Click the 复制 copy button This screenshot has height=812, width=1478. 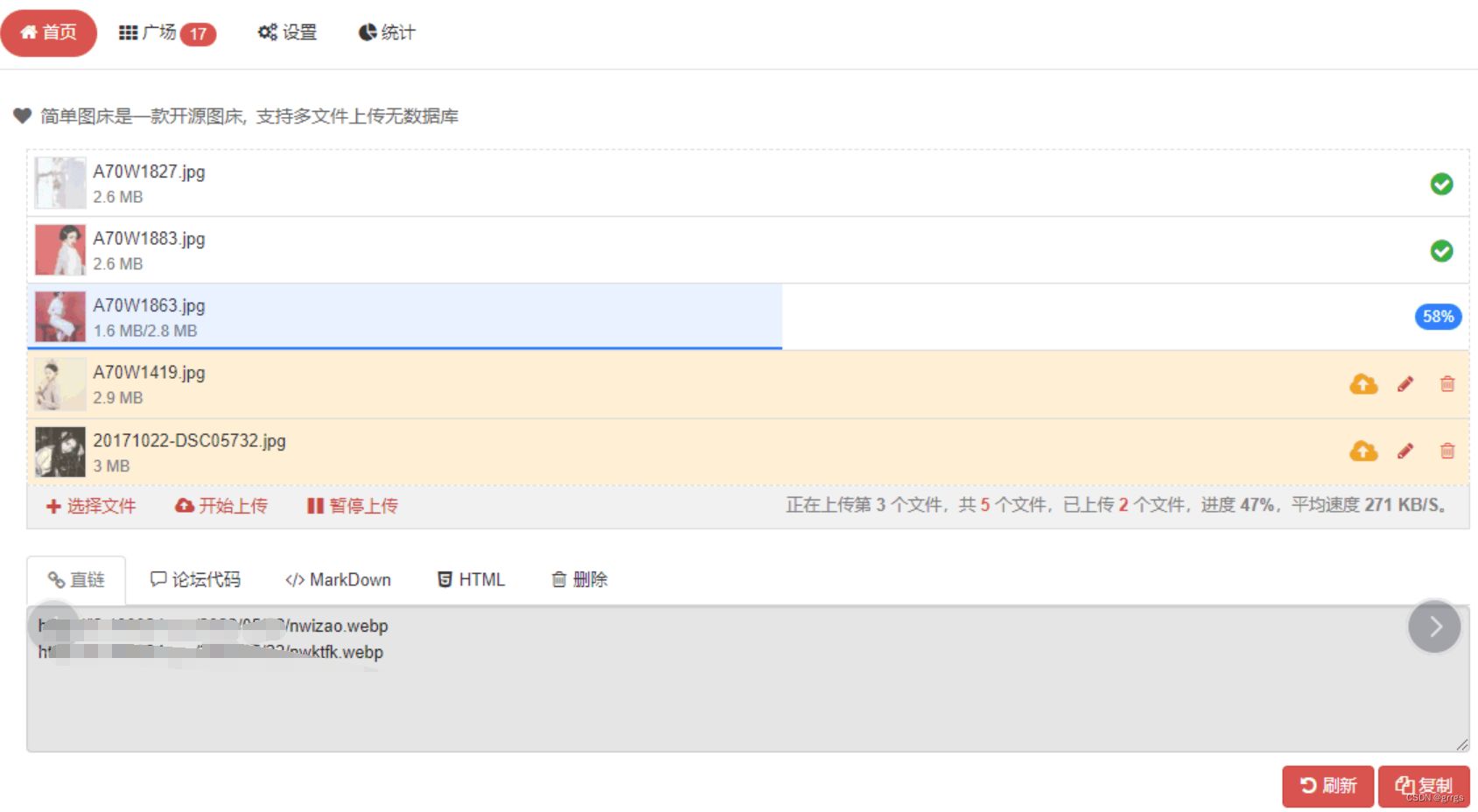tap(1424, 785)
